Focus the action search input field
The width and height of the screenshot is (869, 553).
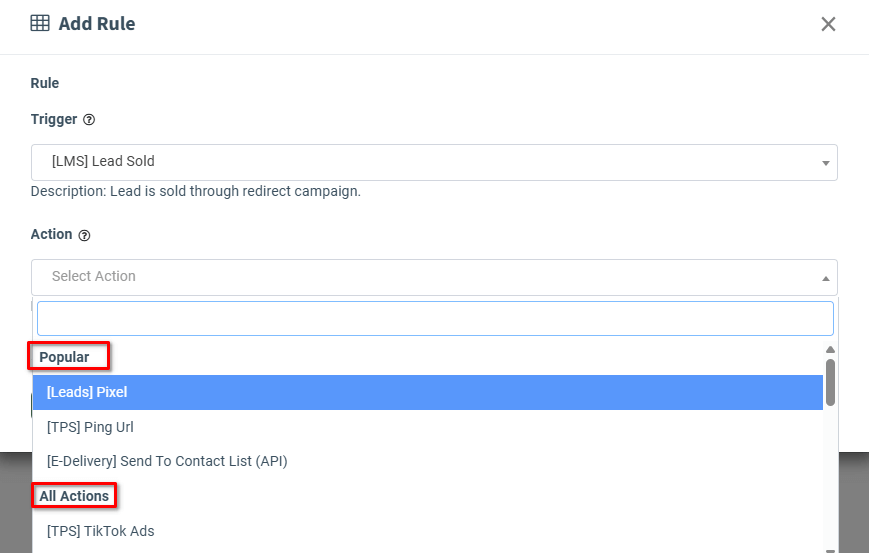click(x=435, y=319)
